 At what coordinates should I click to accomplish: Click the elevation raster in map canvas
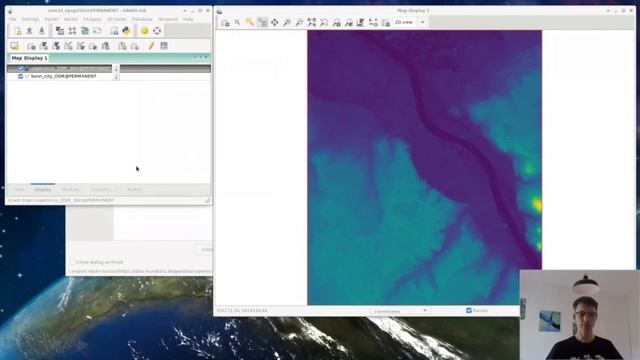pyautogui.click(x=424, y=167)
